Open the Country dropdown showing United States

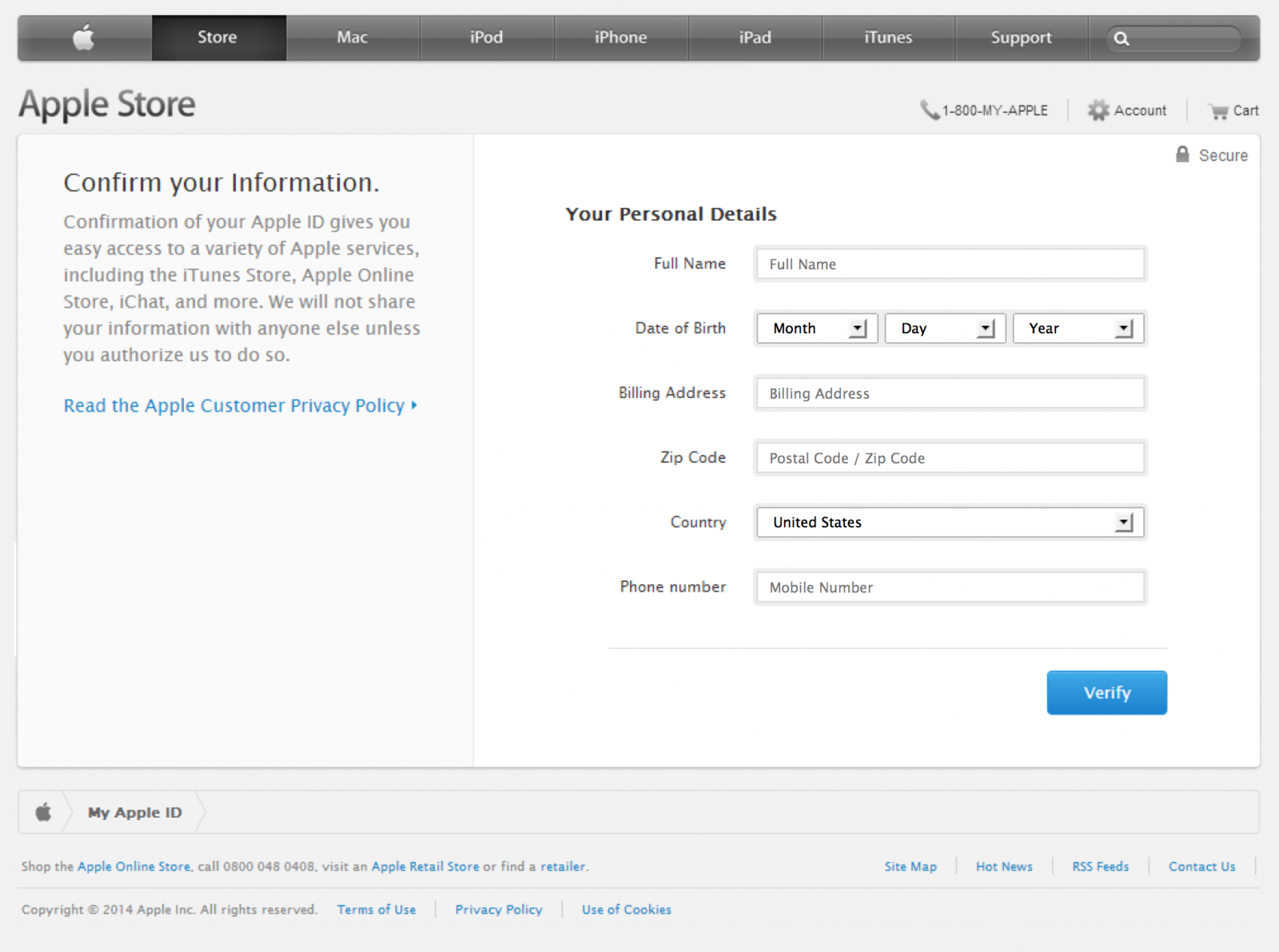950,523
